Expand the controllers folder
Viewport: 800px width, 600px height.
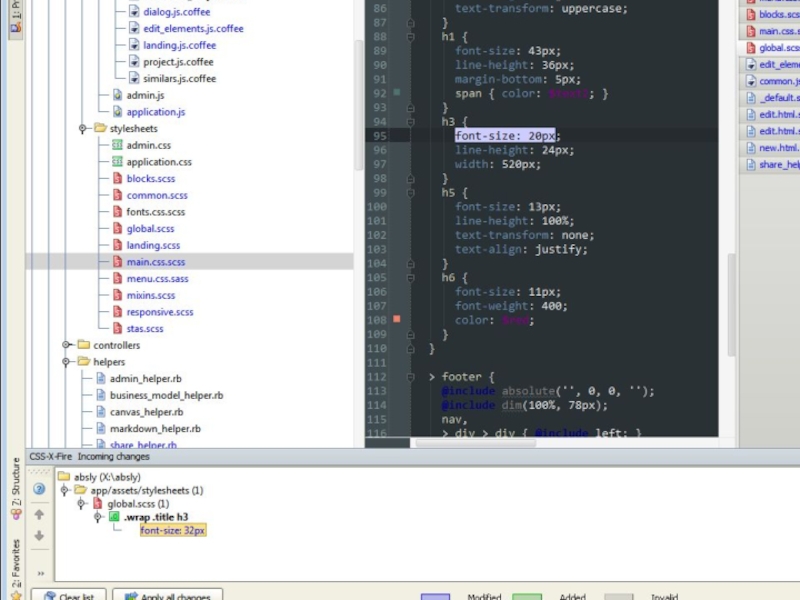(x=67, y=345)
